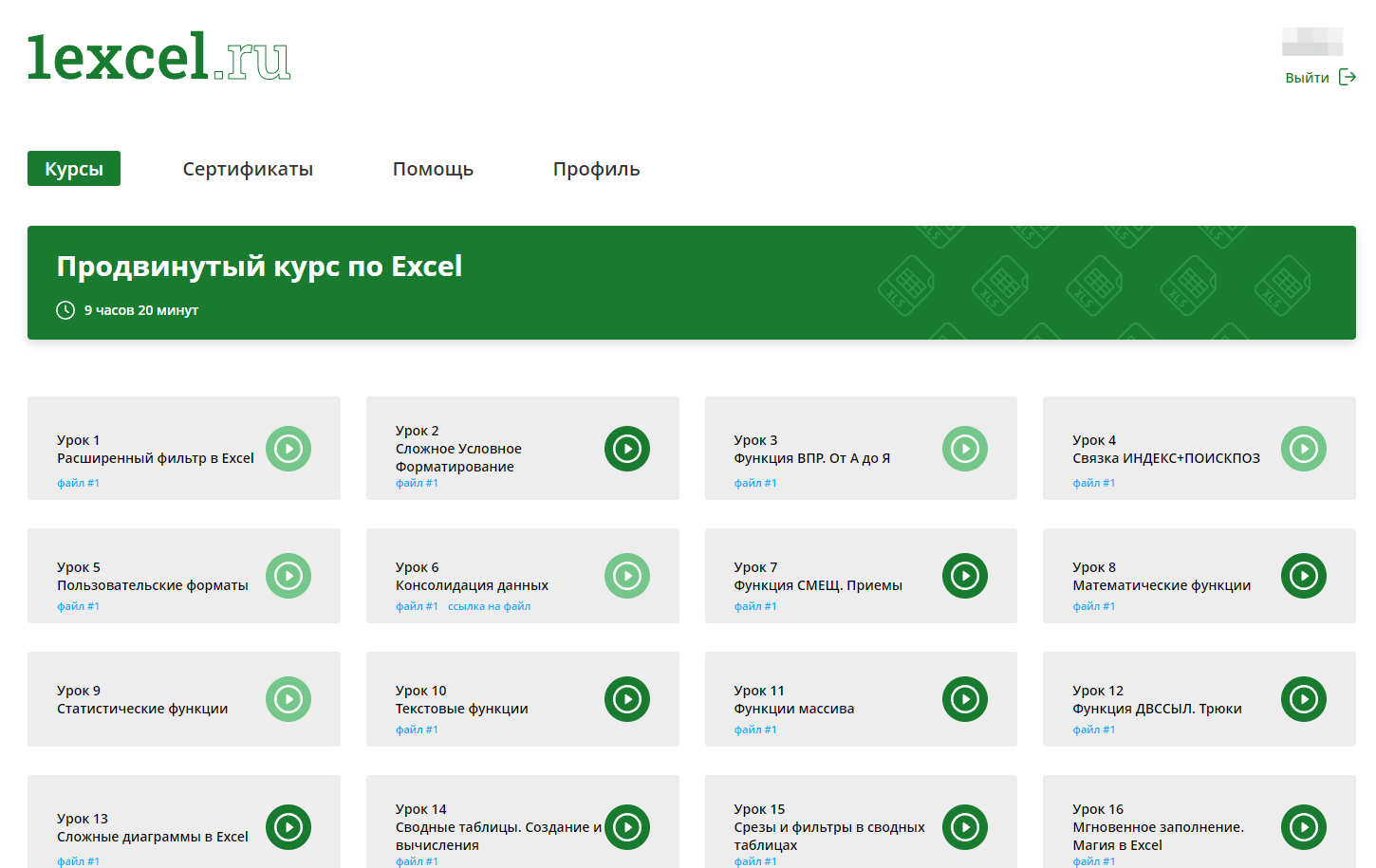Play lesson 9 Статистические функции
1376x868 pixels.
click(288, 699)
